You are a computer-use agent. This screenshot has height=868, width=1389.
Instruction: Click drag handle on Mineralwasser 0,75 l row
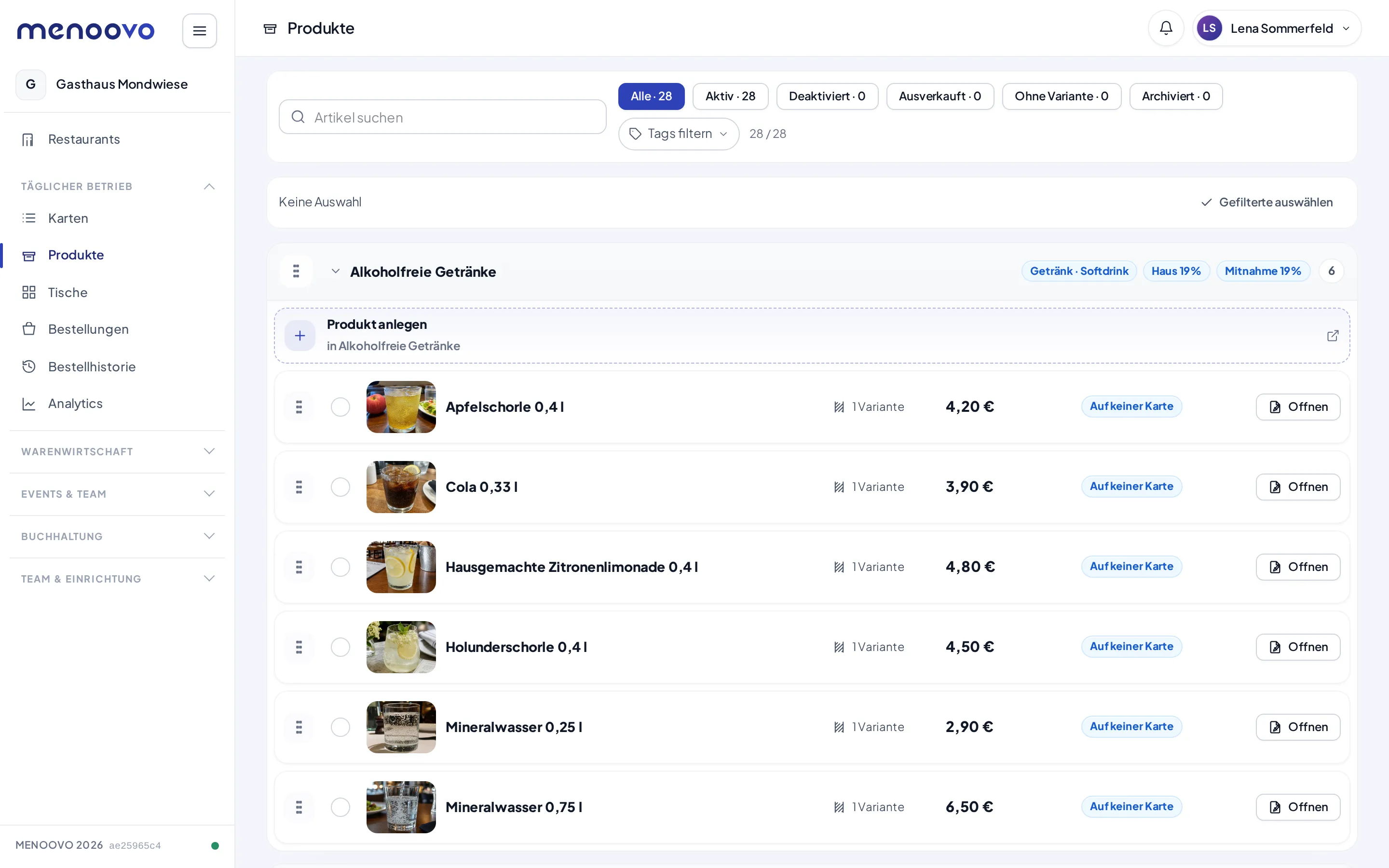point(299,807)
